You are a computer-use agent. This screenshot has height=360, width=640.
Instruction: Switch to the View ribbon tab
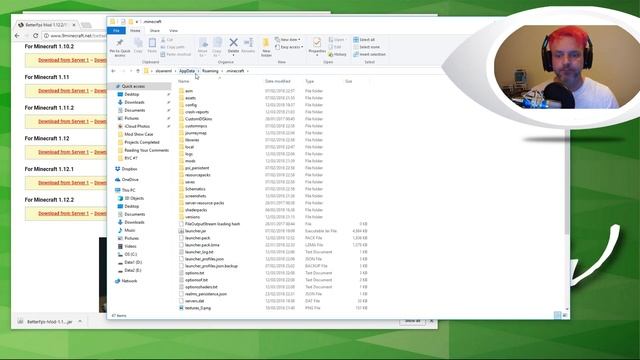click(173, 31)
